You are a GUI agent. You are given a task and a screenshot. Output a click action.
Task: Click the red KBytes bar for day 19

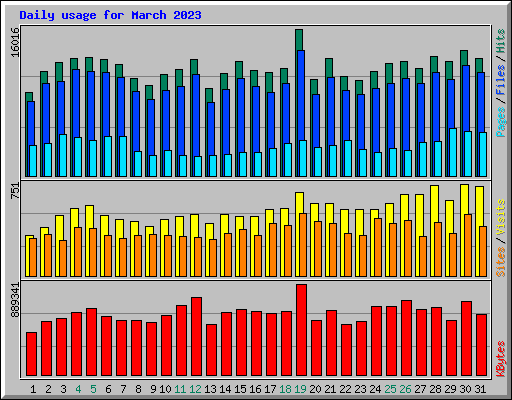301,330
